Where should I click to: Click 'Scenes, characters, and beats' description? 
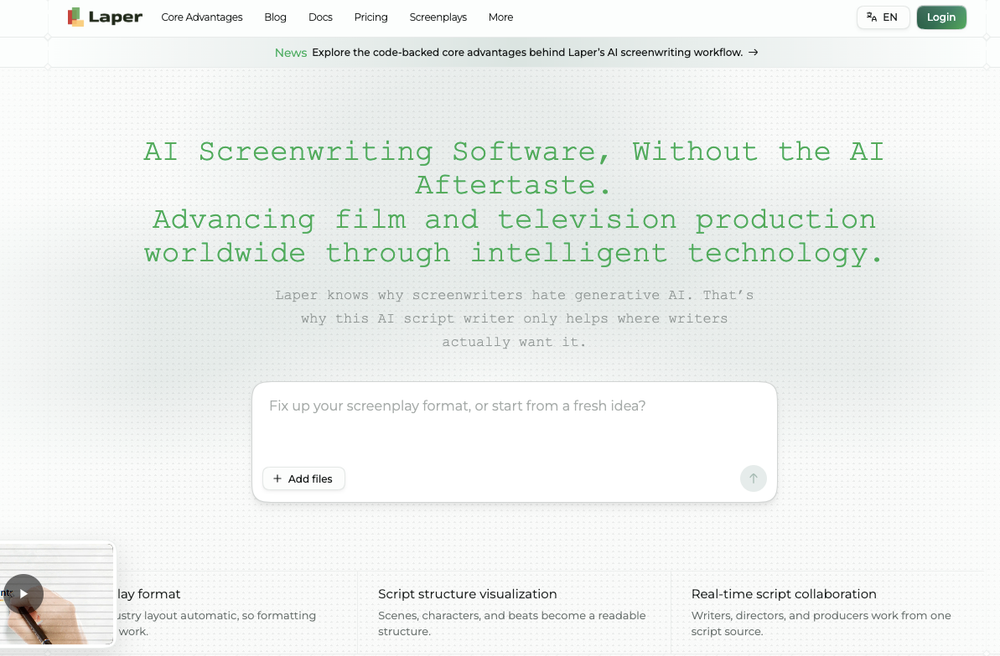(511, 623)
